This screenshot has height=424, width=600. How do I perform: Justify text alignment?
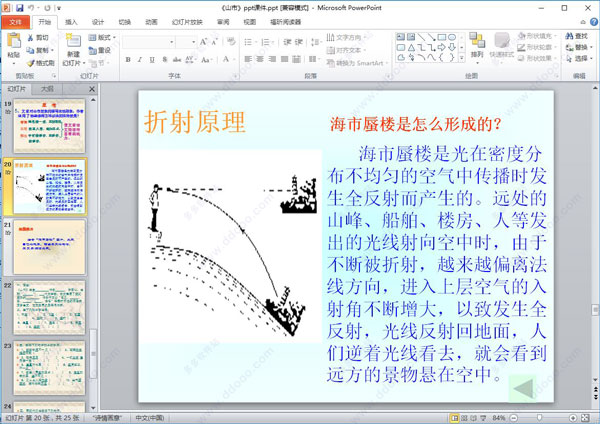[284, 59]
